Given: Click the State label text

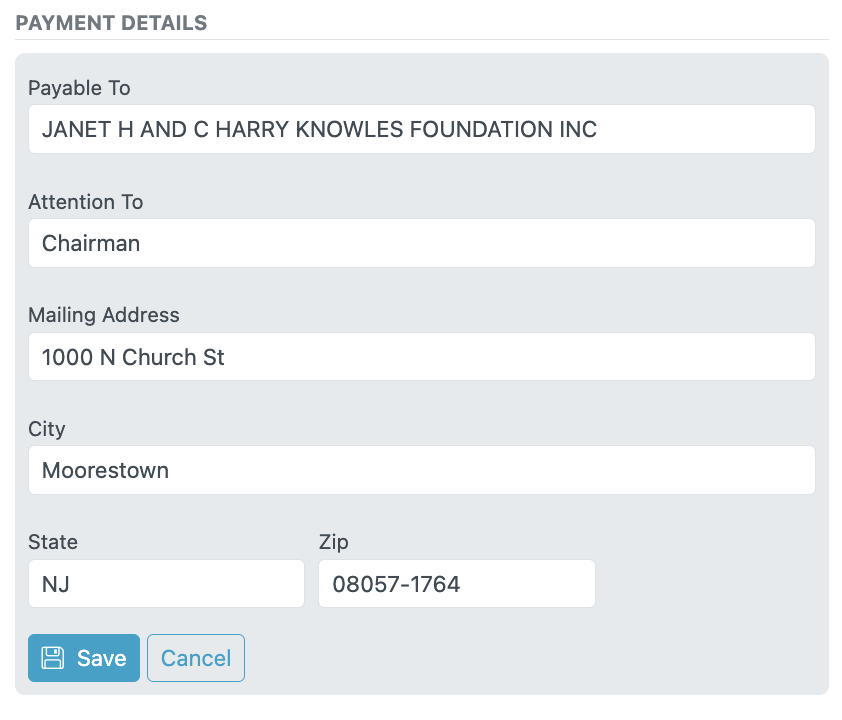Looking at the screenshot, I should click(53, 542).
